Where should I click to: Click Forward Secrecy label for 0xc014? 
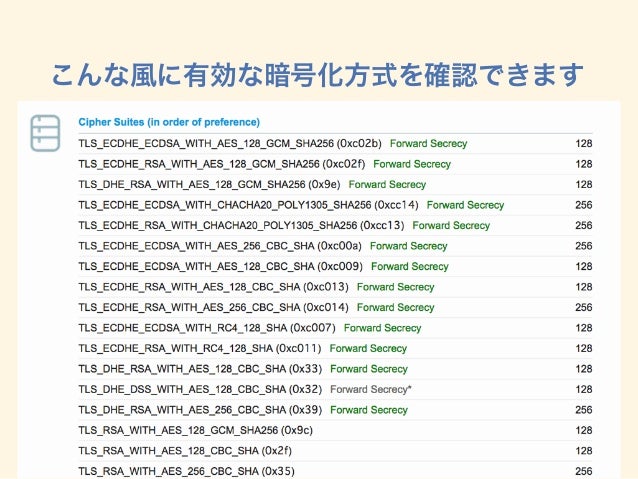coord(395,307)
